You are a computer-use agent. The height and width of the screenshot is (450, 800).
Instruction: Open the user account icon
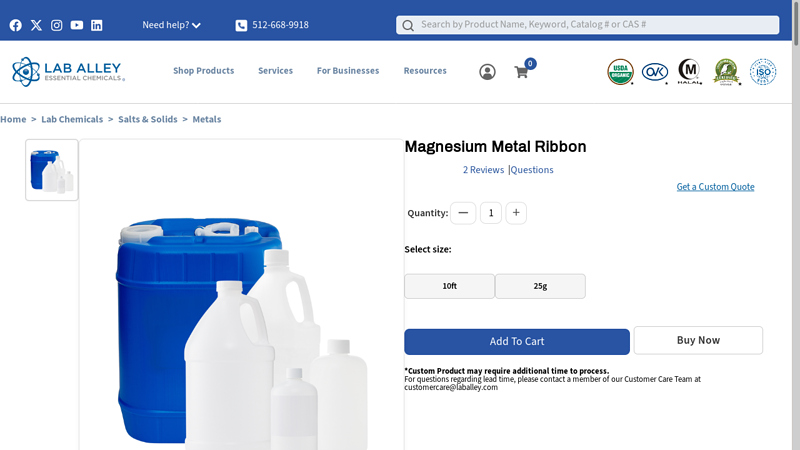(487, 72)
